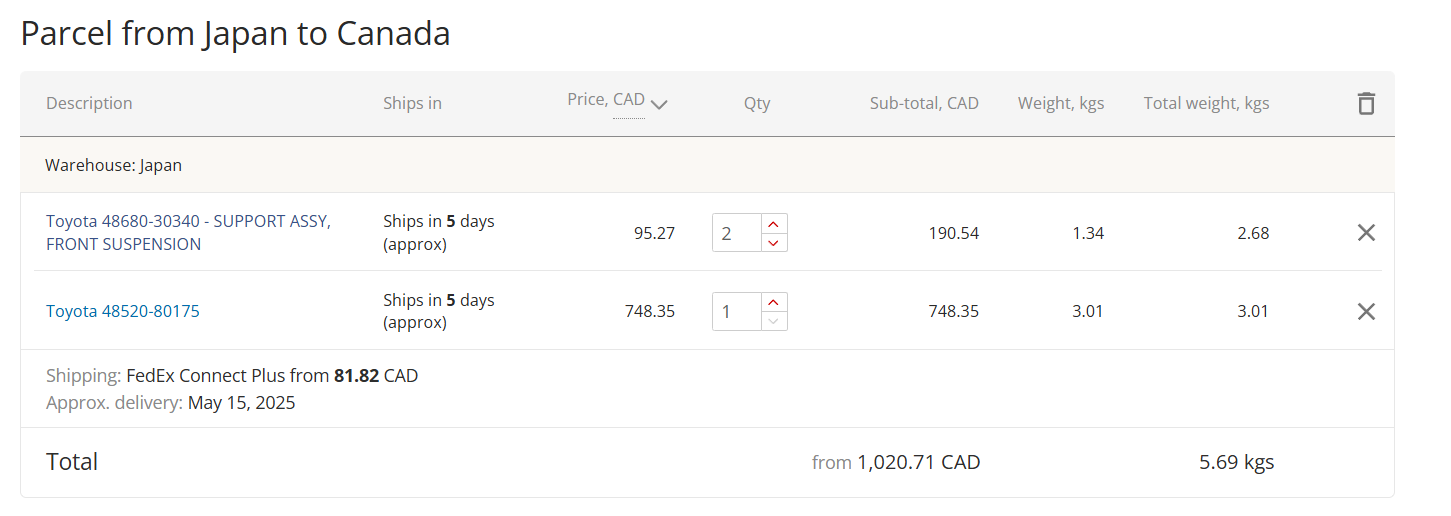Click the Description column header
The image size is (1451, 516).
point(89,103)
